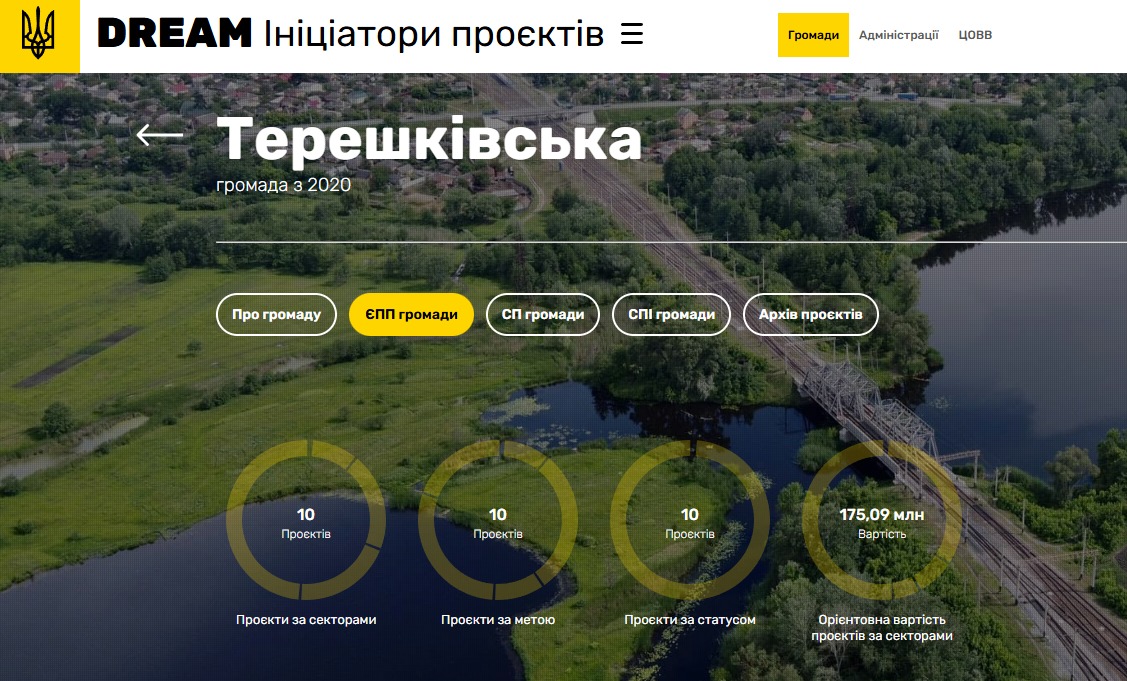The image size is (1127, 681).
Task: Show the СП громади section
Action: (542, 315)
